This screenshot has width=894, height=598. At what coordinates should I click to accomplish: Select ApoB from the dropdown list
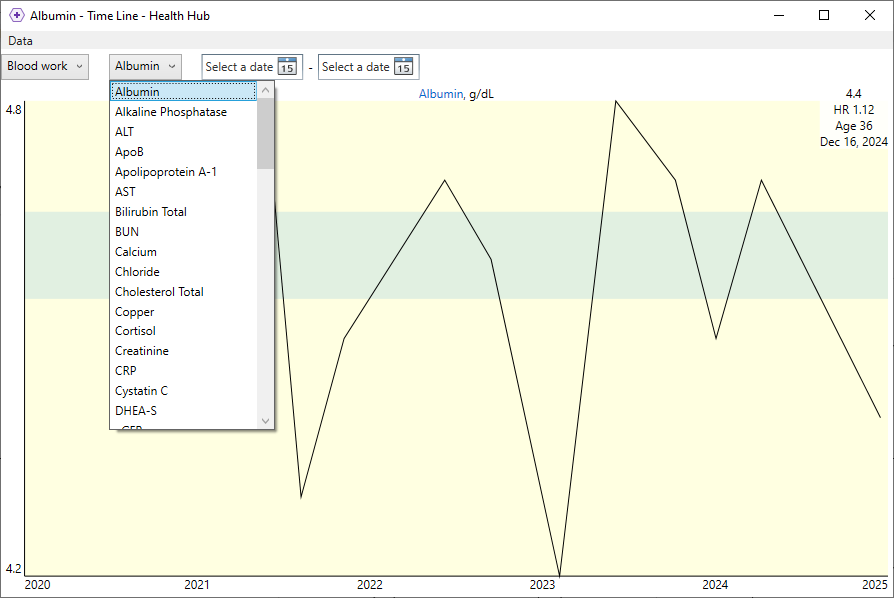(x=129, y=152)
